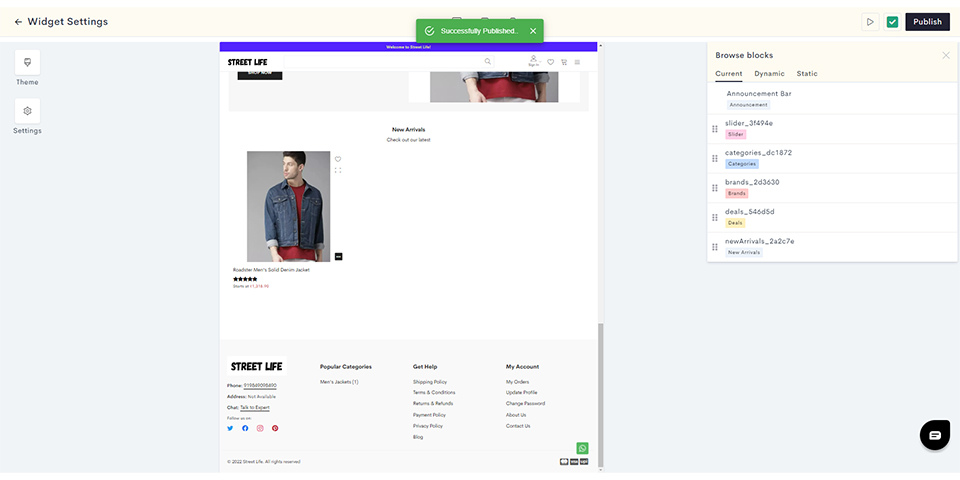Click the store search magnifier icon
Image resolution: width=960 pixels, height=480 pixels.
[487, 61]
